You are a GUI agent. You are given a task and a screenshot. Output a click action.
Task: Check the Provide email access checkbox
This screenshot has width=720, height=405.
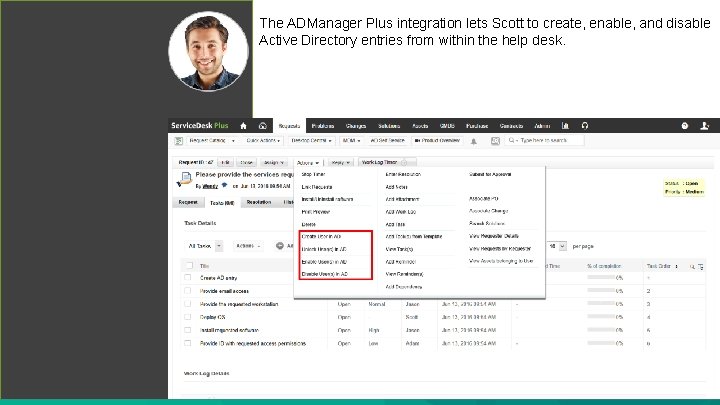pyautogui.click(x=187, y=291)
